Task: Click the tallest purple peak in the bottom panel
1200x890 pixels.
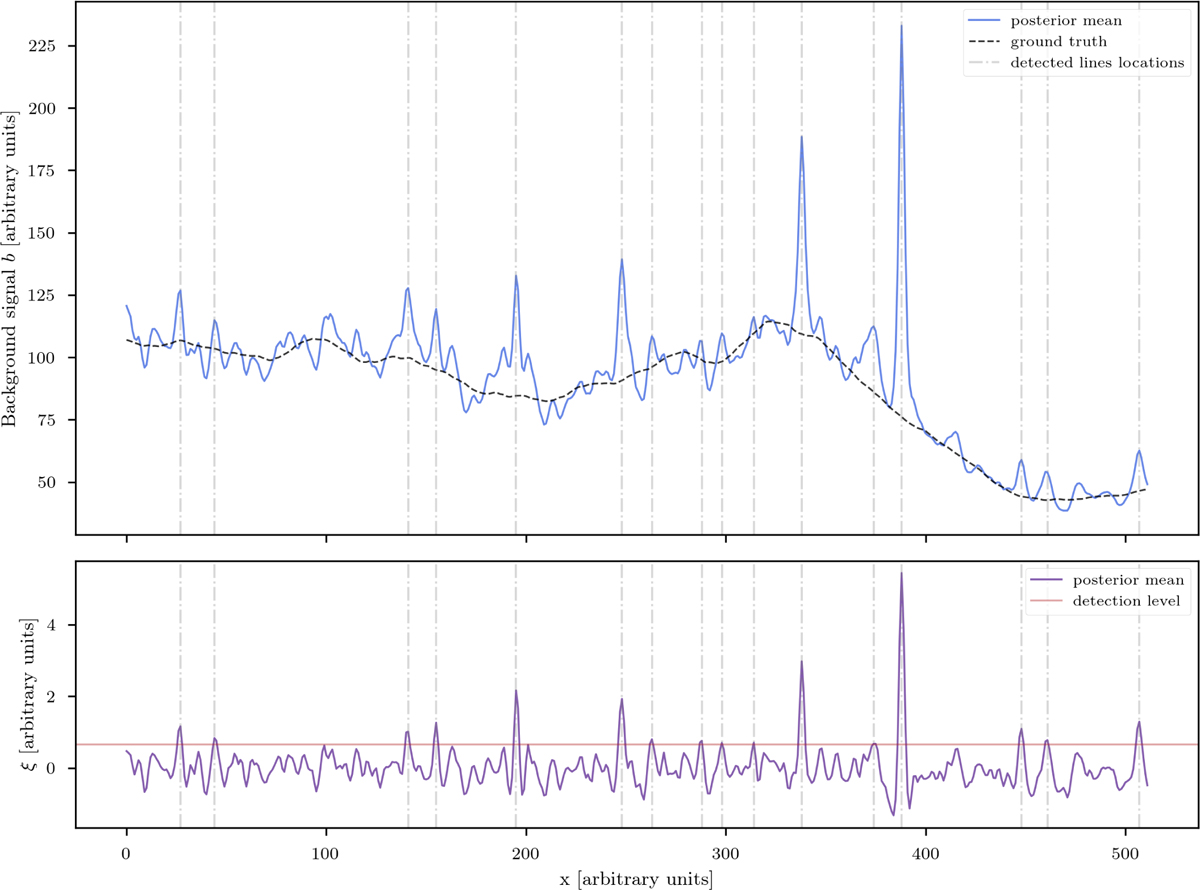Action: (901, 575)
